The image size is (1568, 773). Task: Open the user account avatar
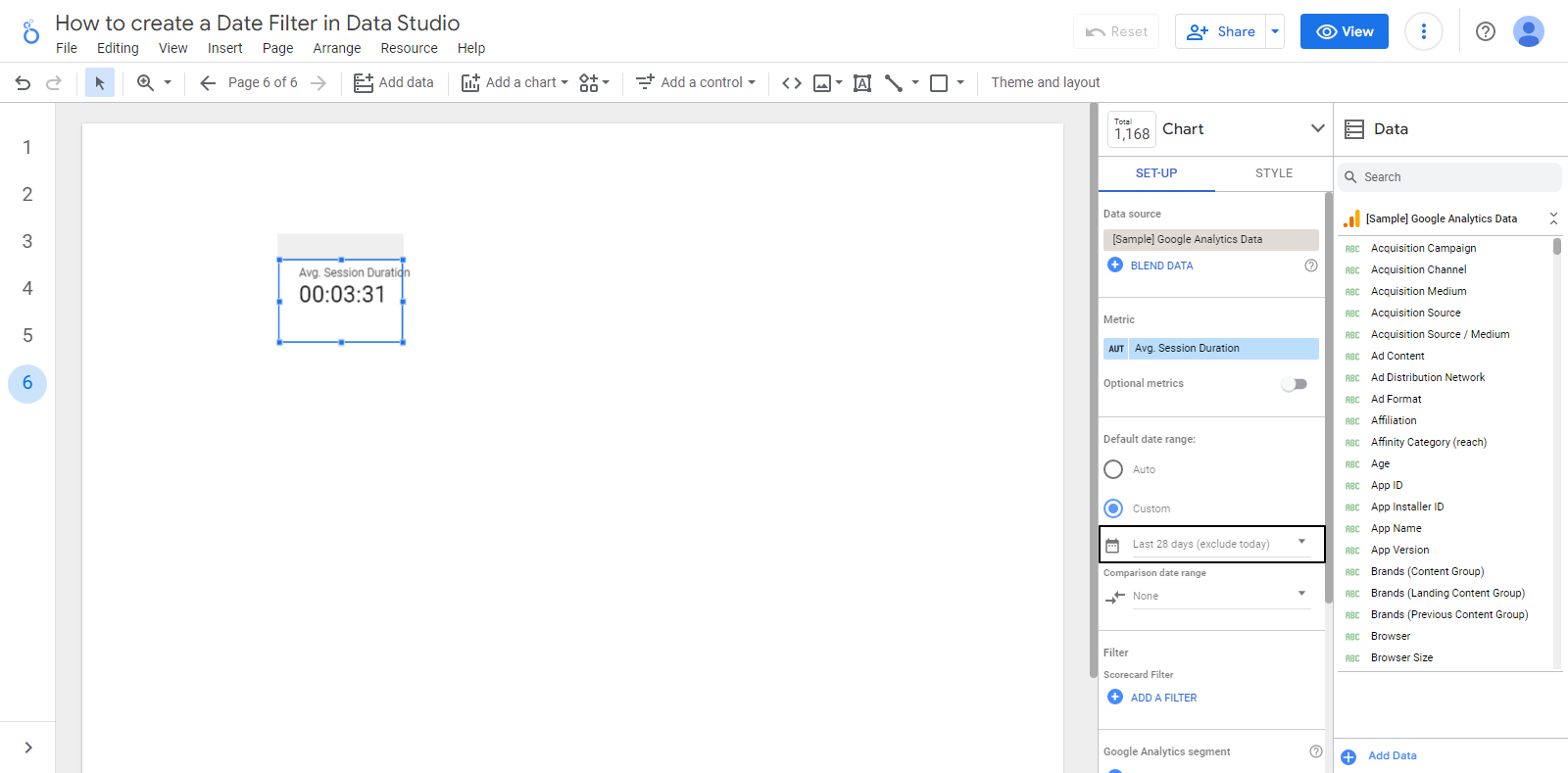1529,31
